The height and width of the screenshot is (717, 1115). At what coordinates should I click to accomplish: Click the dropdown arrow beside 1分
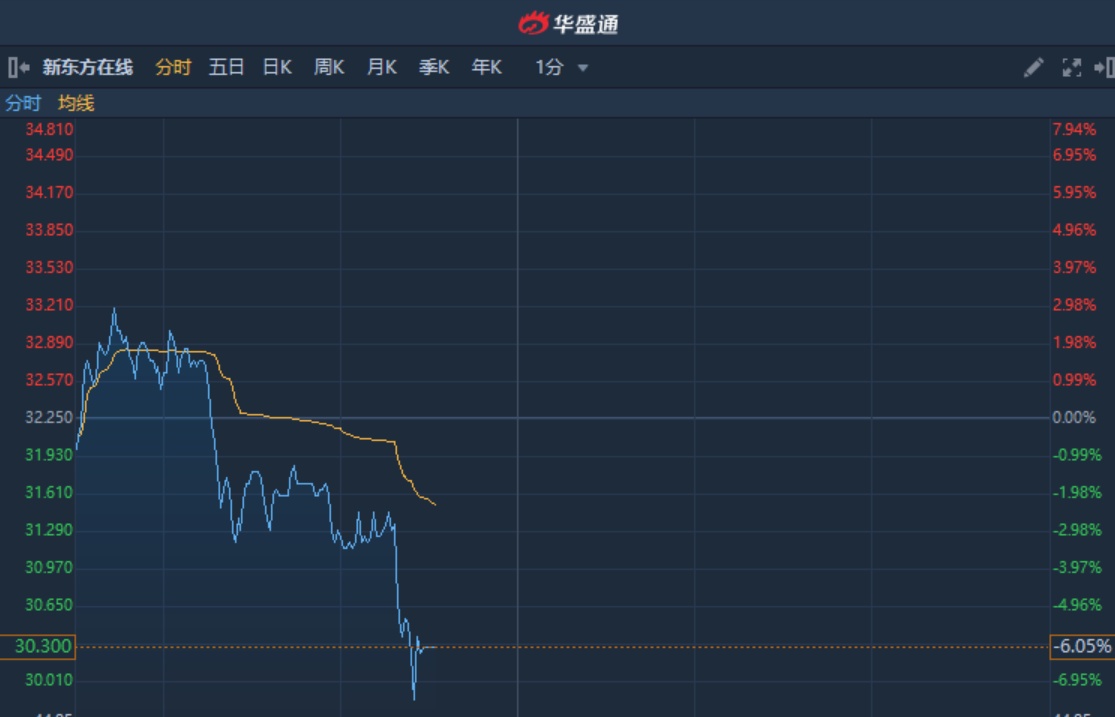(583, 69)
